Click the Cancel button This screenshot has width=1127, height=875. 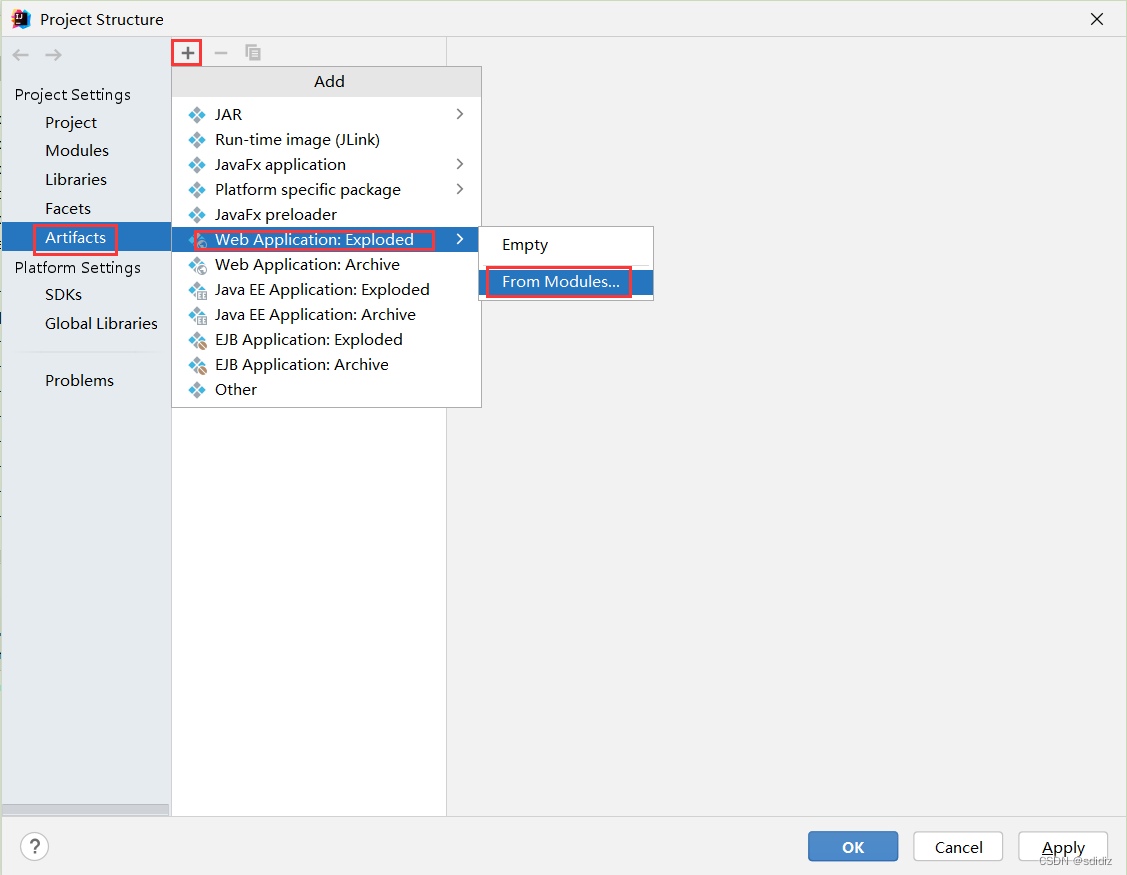(958, 846)
